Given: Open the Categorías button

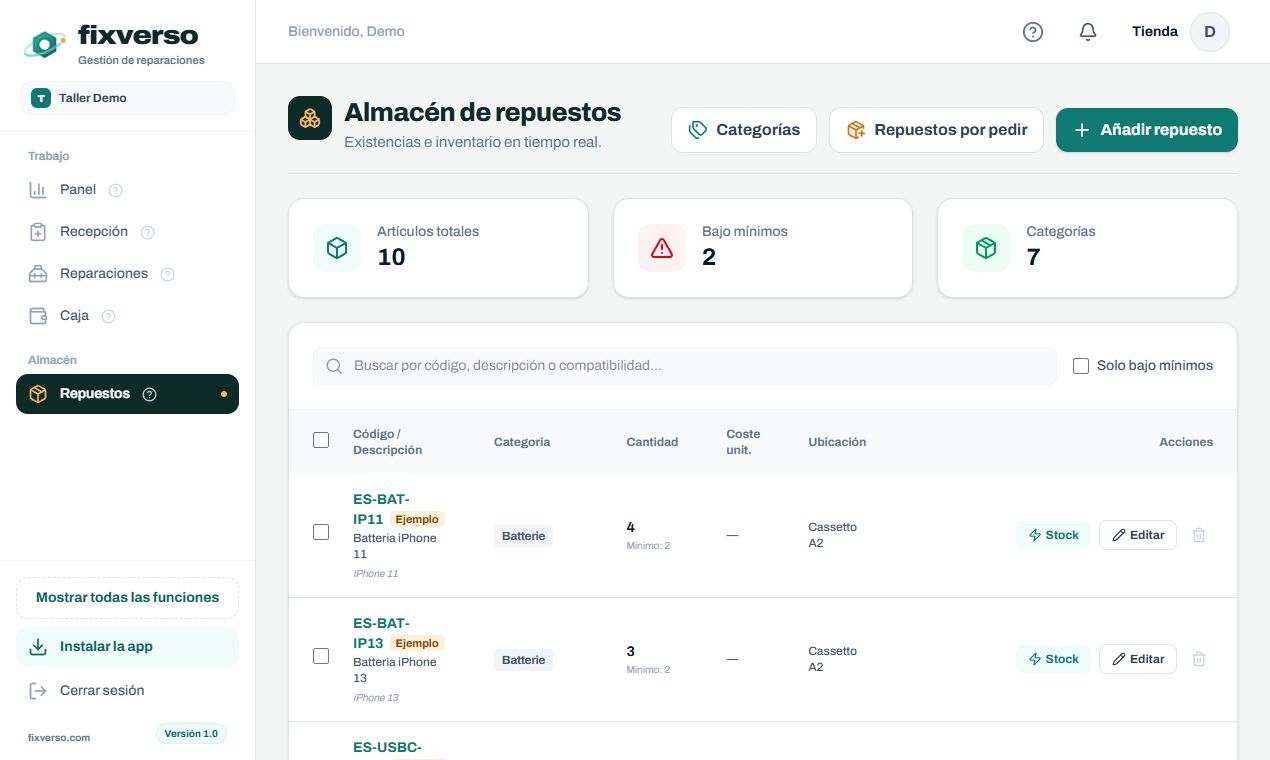Looking at the screenshot, I should [x=744, y=130].
